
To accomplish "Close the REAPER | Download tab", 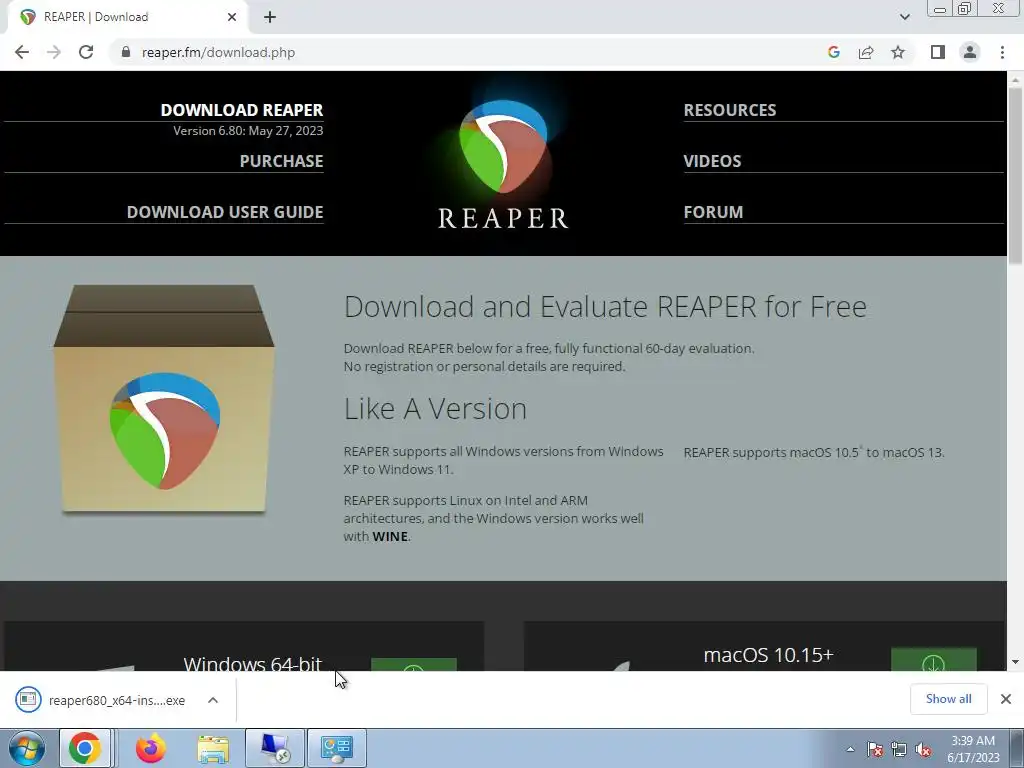I will (x=232, y=17).
